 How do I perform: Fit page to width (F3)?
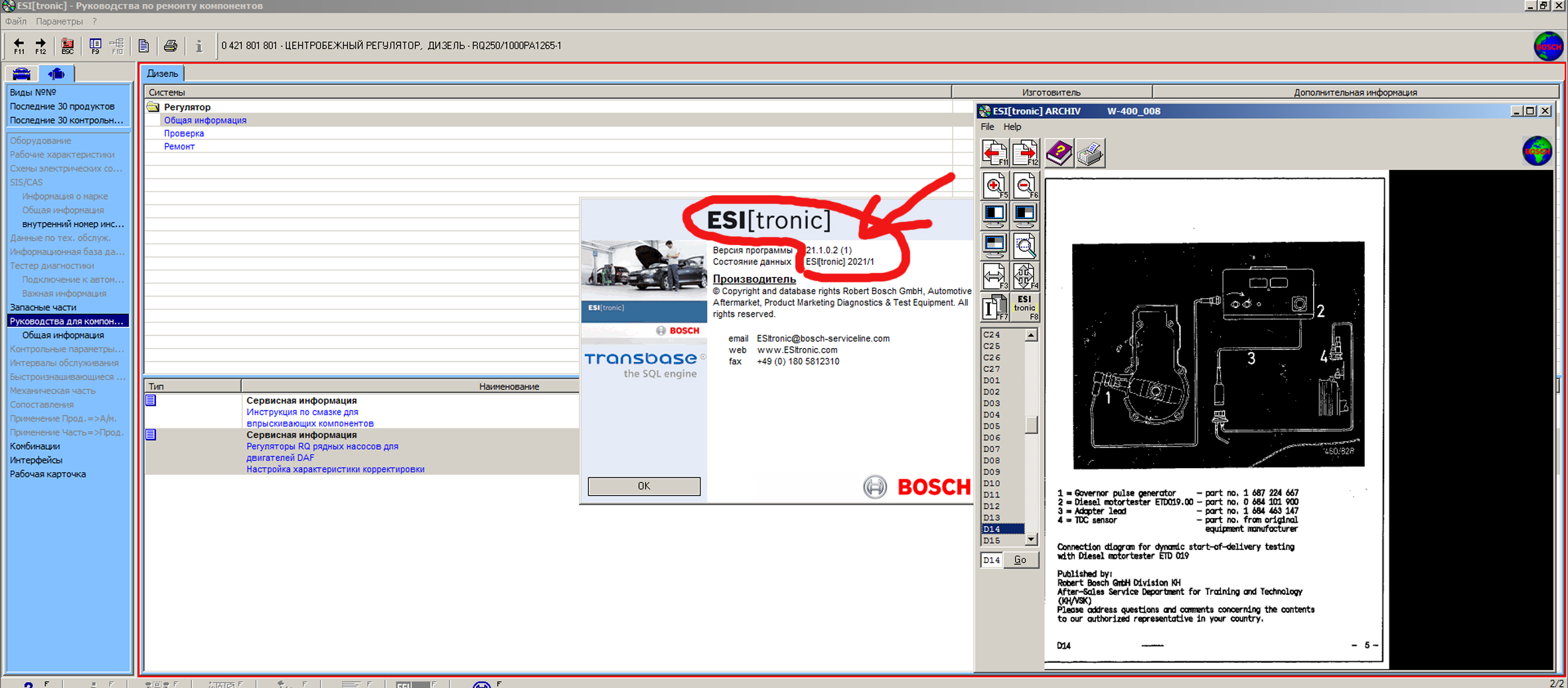994,276
